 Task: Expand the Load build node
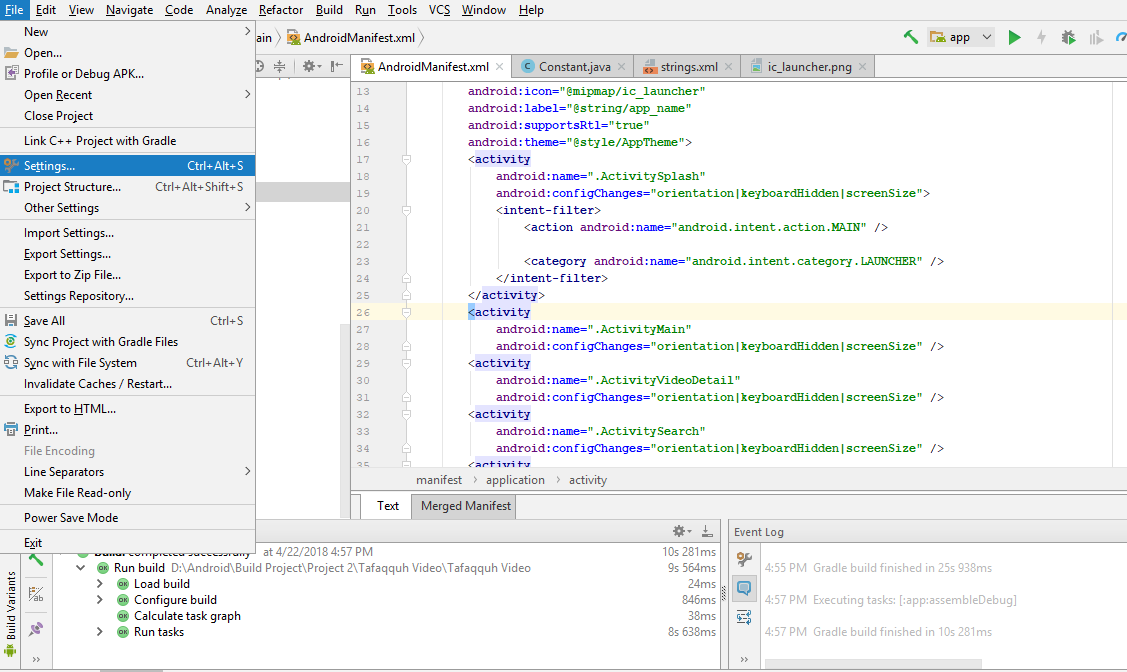[100, 584]
